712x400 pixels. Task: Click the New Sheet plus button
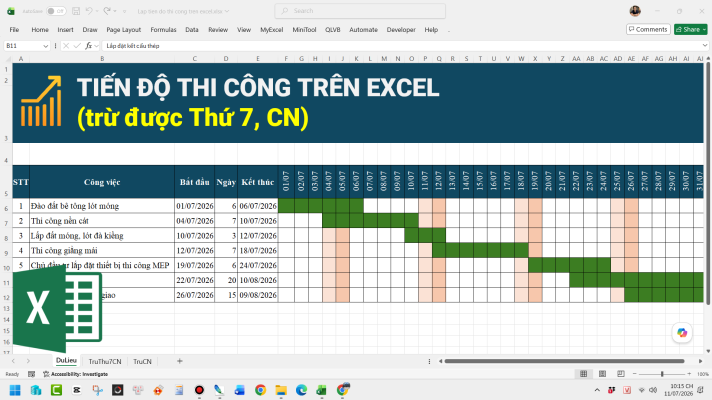[x=179, y=361]
